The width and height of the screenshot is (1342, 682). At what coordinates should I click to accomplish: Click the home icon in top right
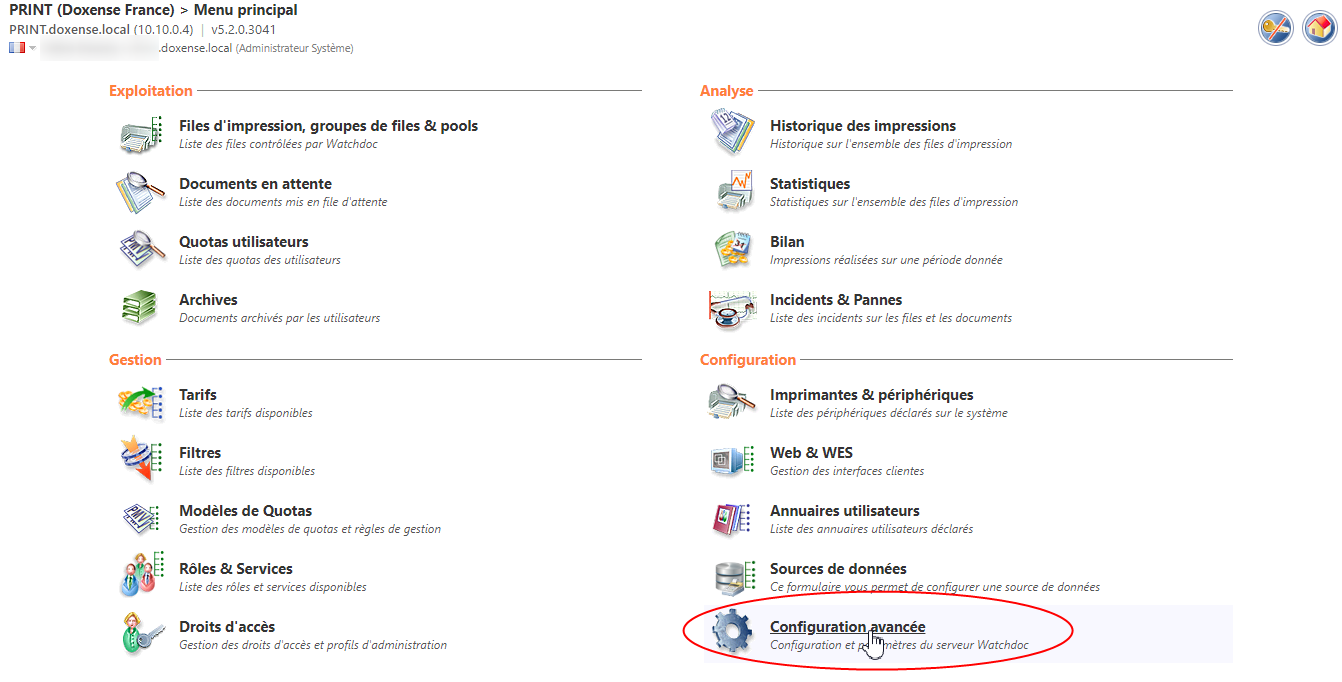tap(1319, 28)
